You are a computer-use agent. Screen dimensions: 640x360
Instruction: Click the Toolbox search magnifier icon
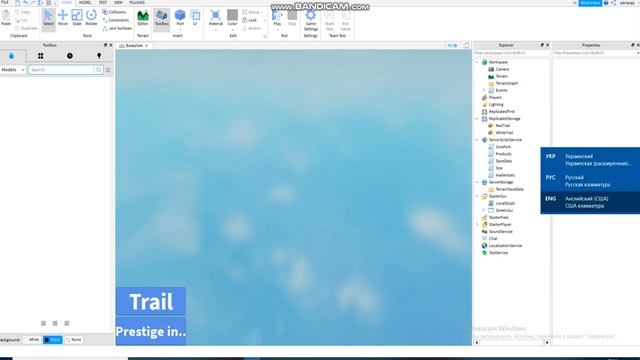click(x=99, y=70)
